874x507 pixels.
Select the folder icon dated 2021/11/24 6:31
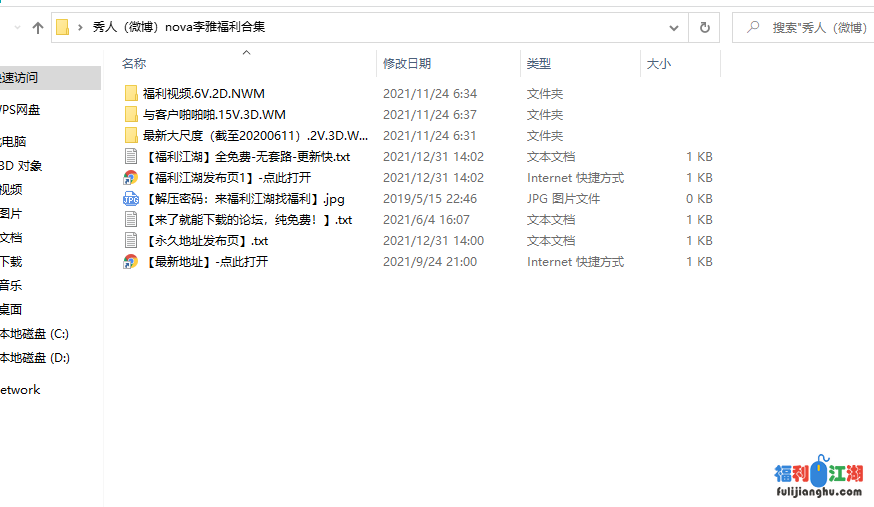(130, 136)
